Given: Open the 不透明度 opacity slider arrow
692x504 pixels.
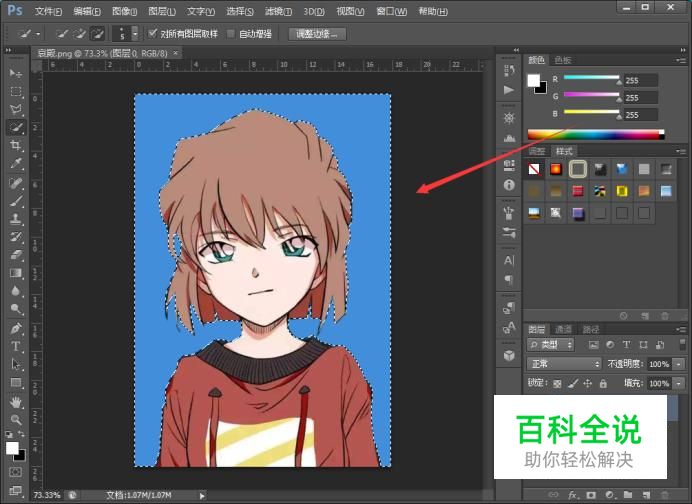Looking at the screenshot, I should tap(678, 364).
